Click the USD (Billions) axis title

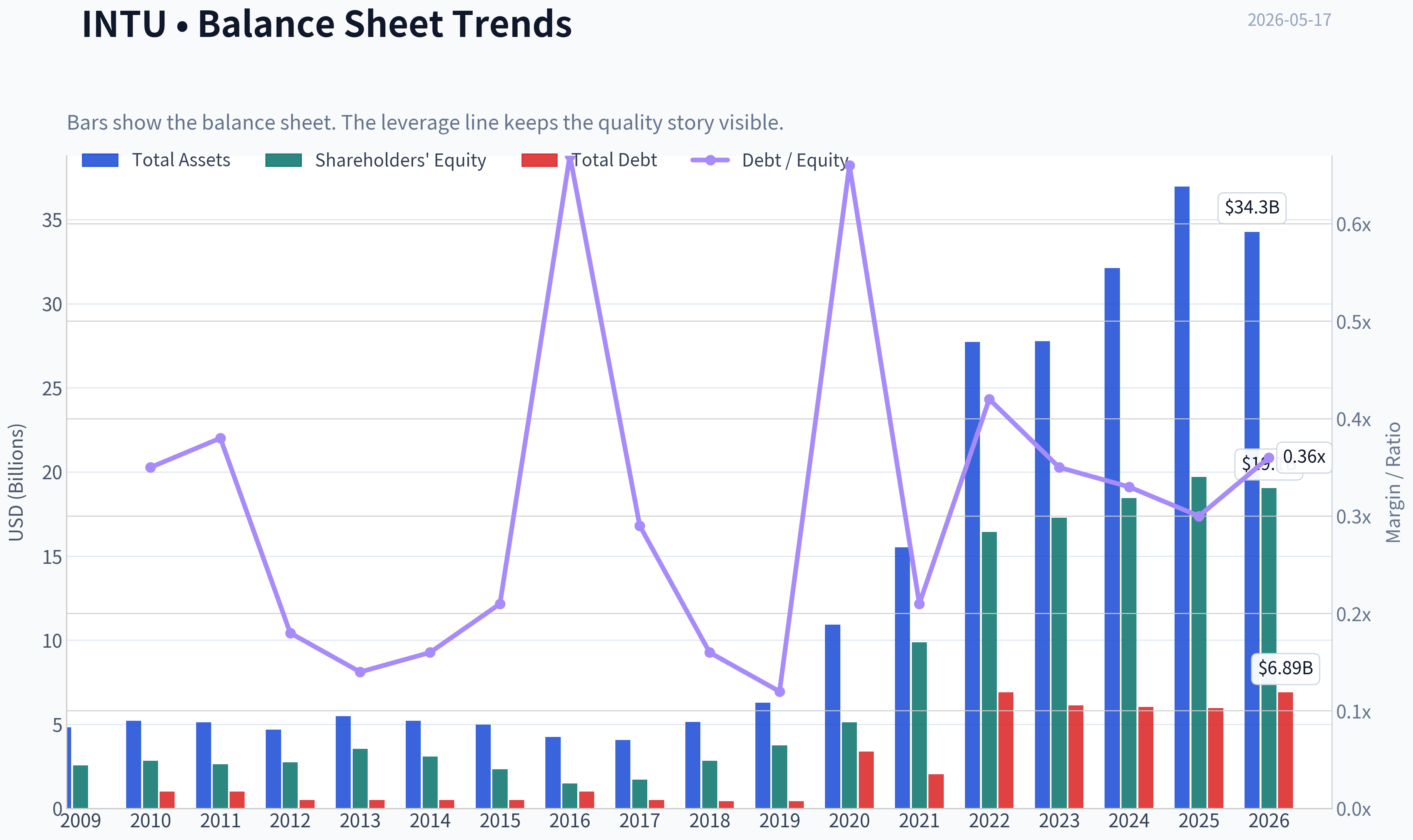pos(17,482)
